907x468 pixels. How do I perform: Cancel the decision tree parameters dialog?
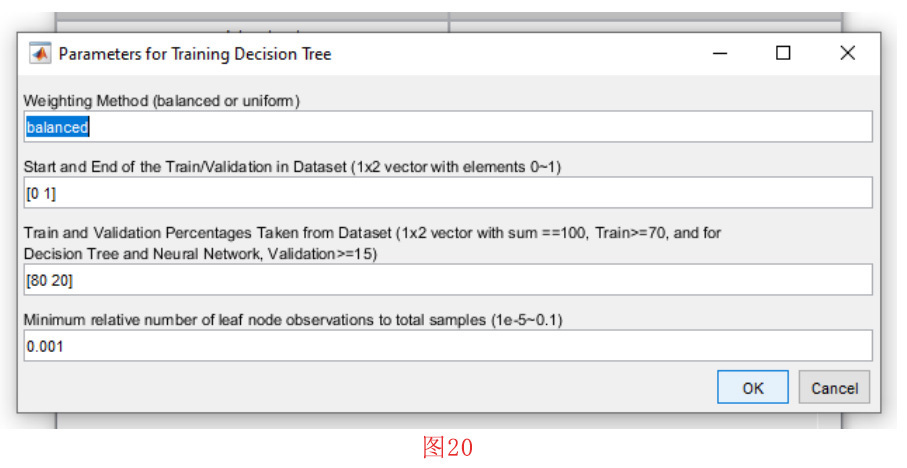(x=834, y=388)
